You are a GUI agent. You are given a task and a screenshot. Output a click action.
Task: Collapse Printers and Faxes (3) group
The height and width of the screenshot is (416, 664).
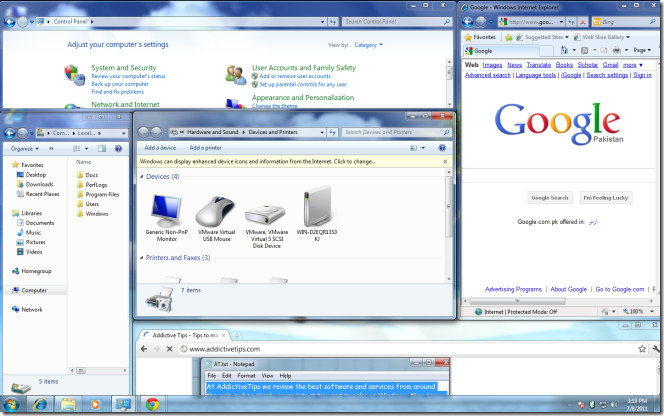pyautogui.click(x=141, y=258)
